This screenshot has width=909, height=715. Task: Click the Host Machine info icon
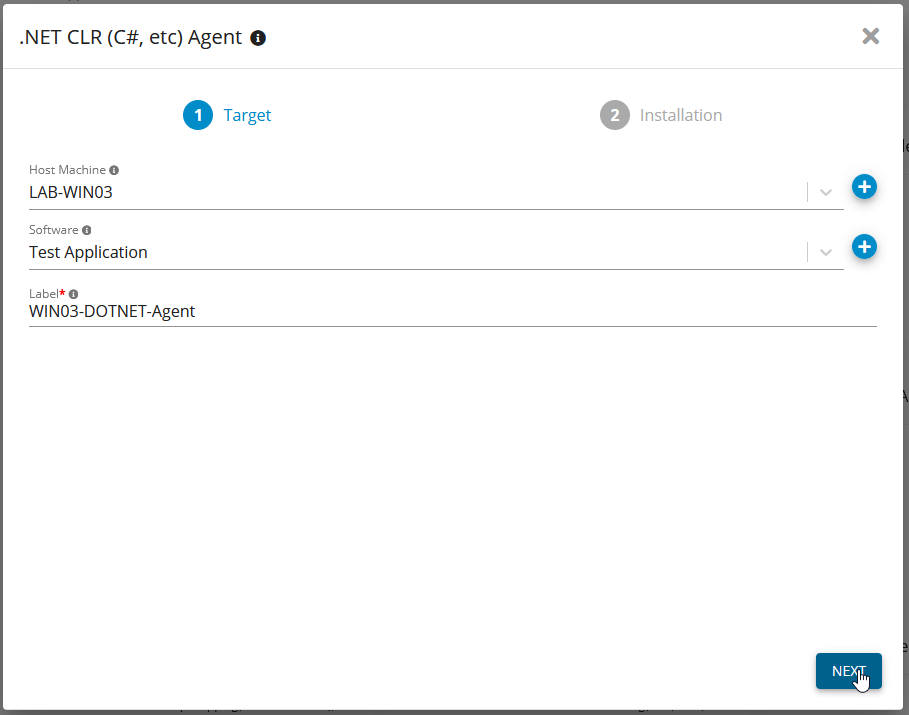click(x=114, y=170)
